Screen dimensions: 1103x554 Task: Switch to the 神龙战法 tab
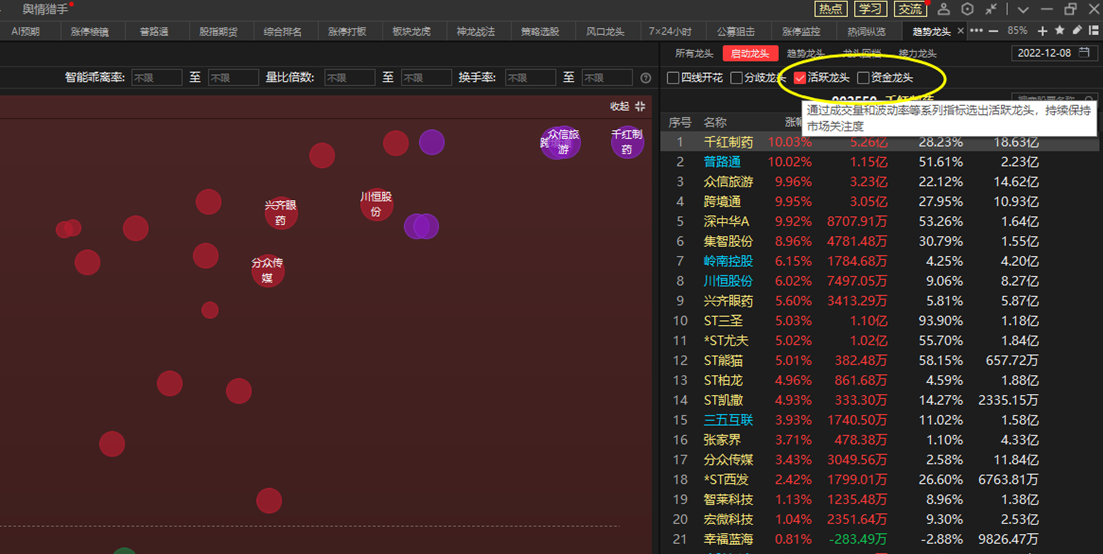[476, 32]
